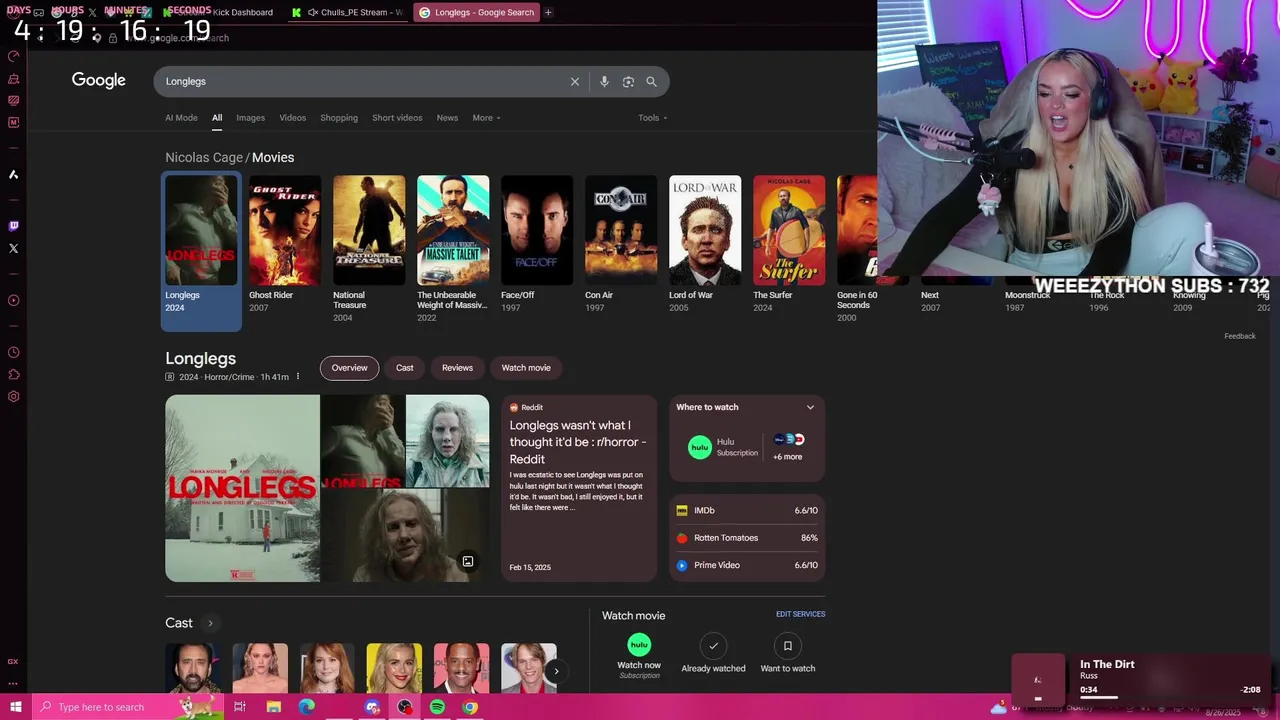Open Opera sidebar settings gear
Viewport: 1280px width, 720px height.
13,397
